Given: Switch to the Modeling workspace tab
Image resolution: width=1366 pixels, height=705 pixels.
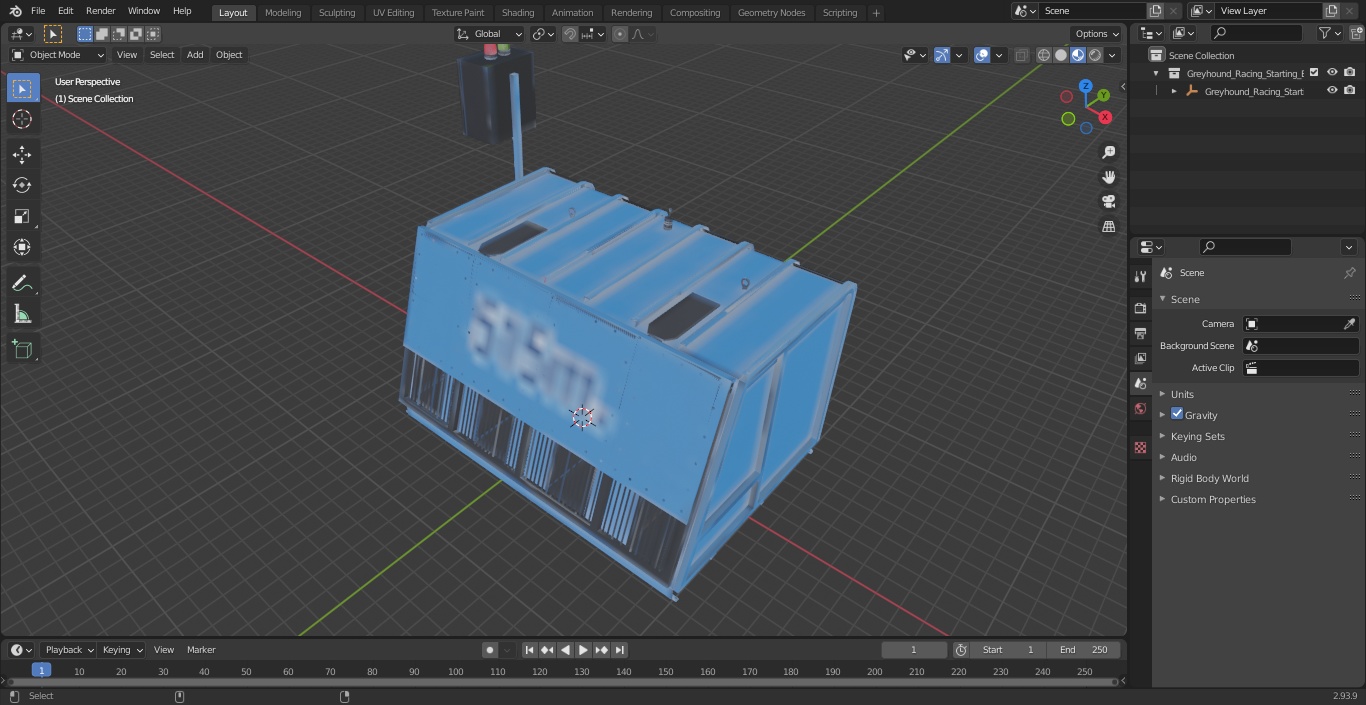Looking at the screenshot, I should (x=283, y=12).
